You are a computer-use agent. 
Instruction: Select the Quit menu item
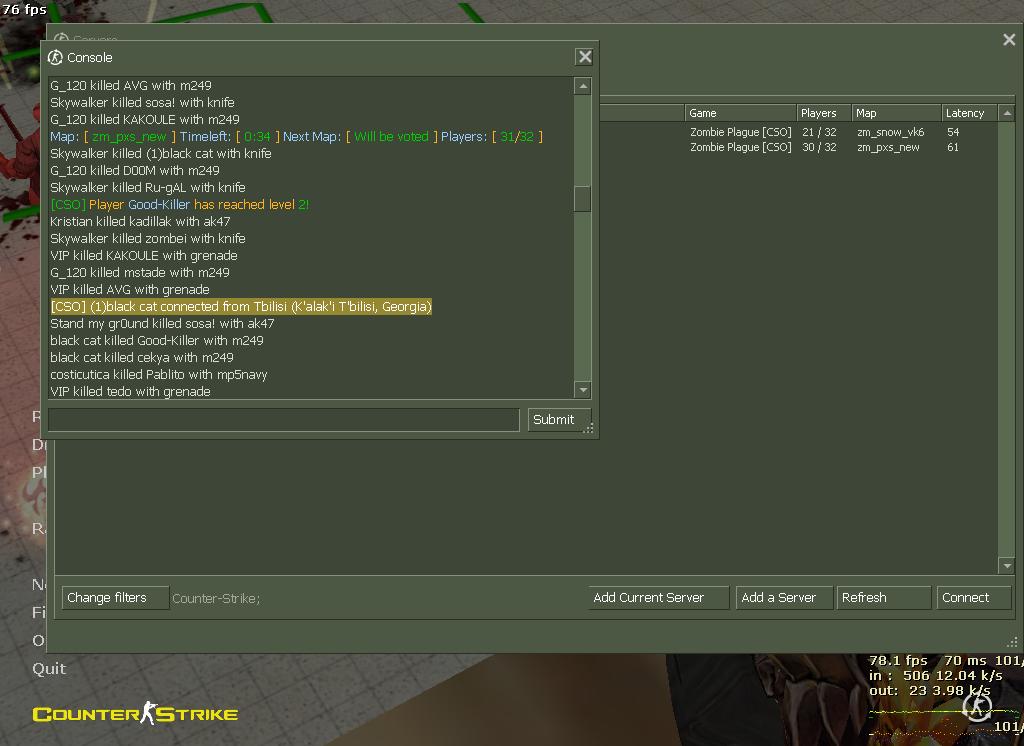[49, 669]
